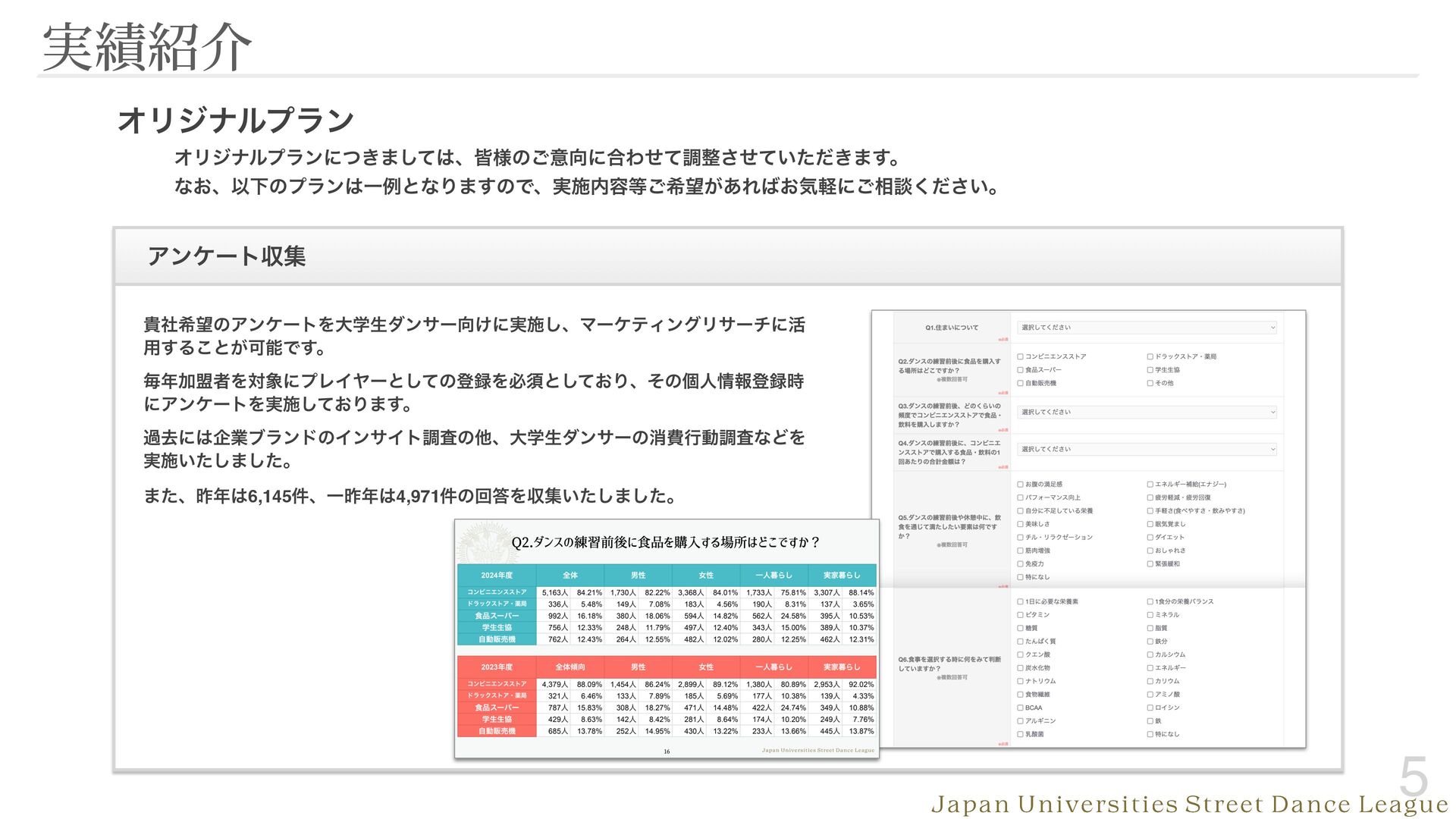1456x819 pixels.
Task: Click the 2024年度 table header cell
Action: click(497, 576)
